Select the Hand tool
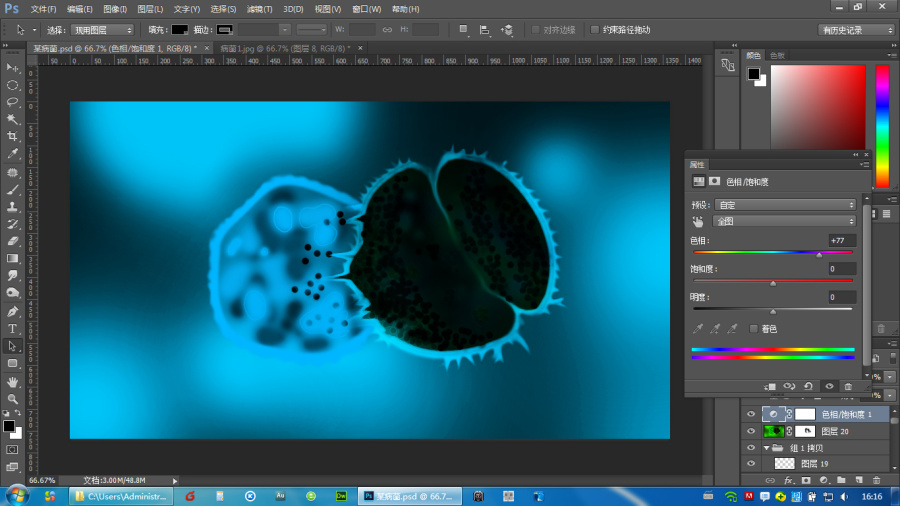The height and width of the screenshot is (506, 900). (x=12, y=382)
